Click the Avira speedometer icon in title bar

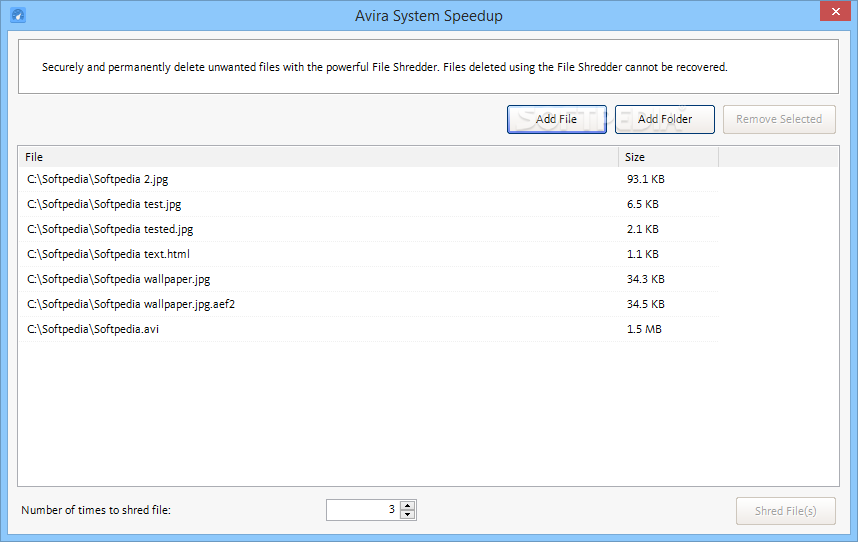pos(18,15)
